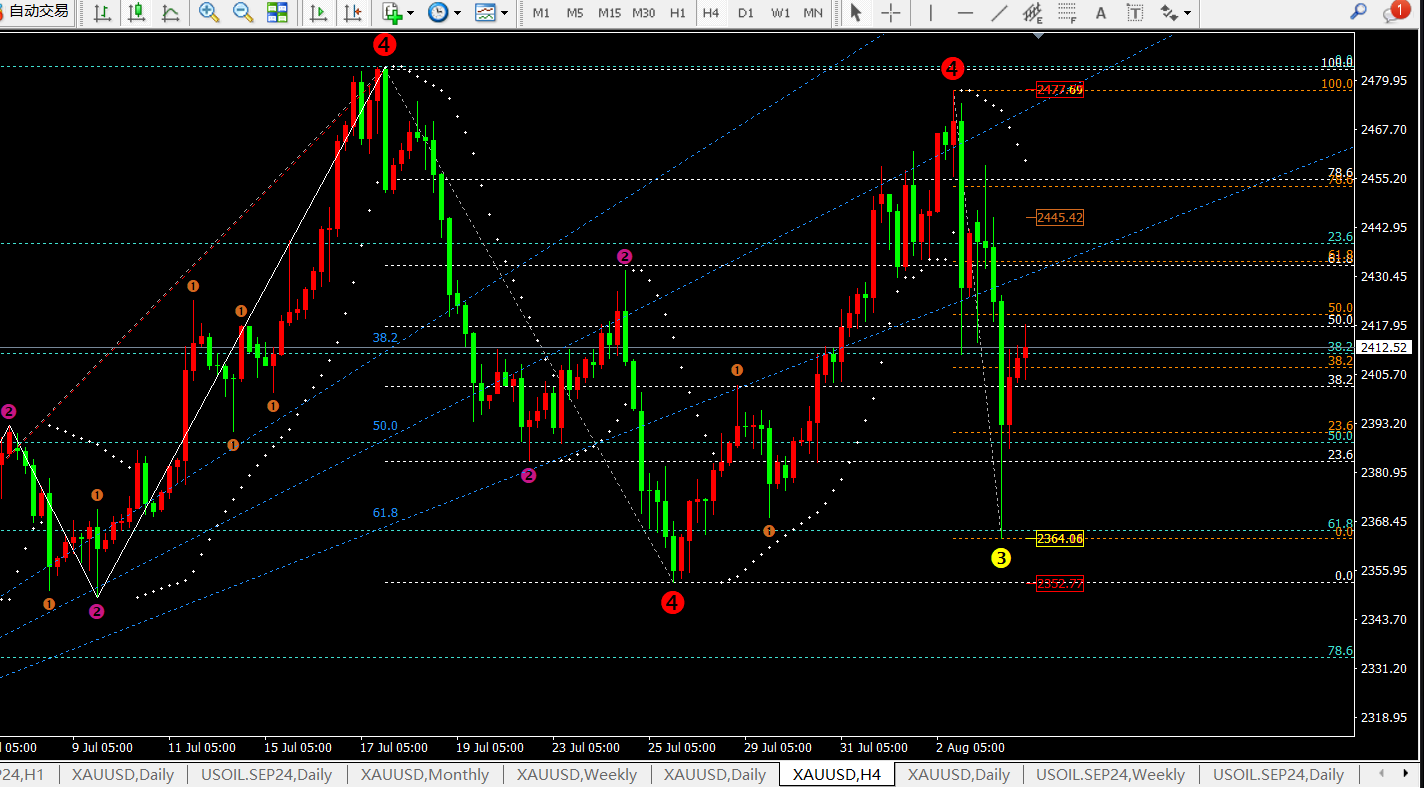
Task: Pick the horizontal line drawing tool
Action: [x=965, y=12]
